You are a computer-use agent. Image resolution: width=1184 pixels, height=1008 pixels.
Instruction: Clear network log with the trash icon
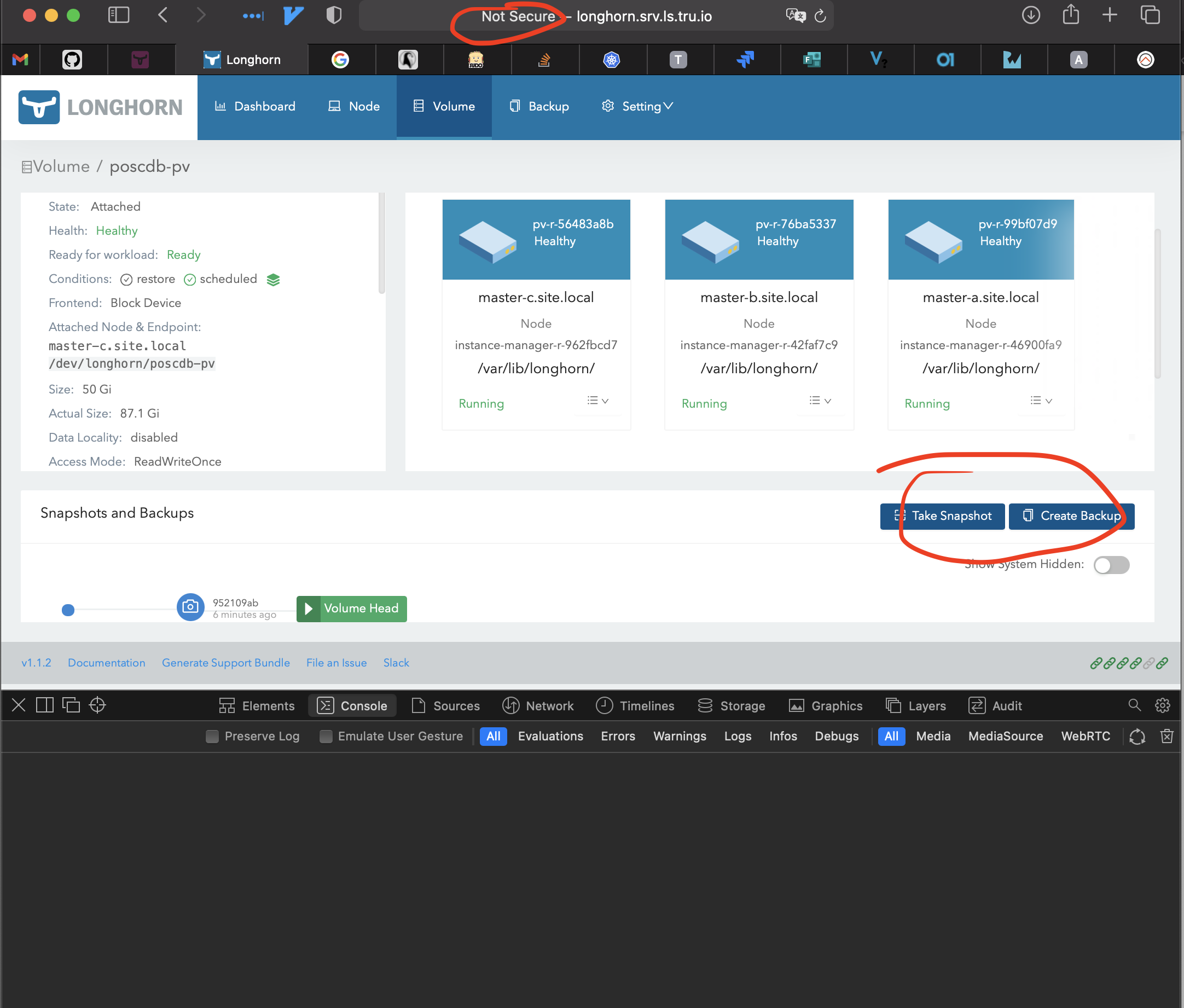pyautogui.click(x=1167, y=736)
